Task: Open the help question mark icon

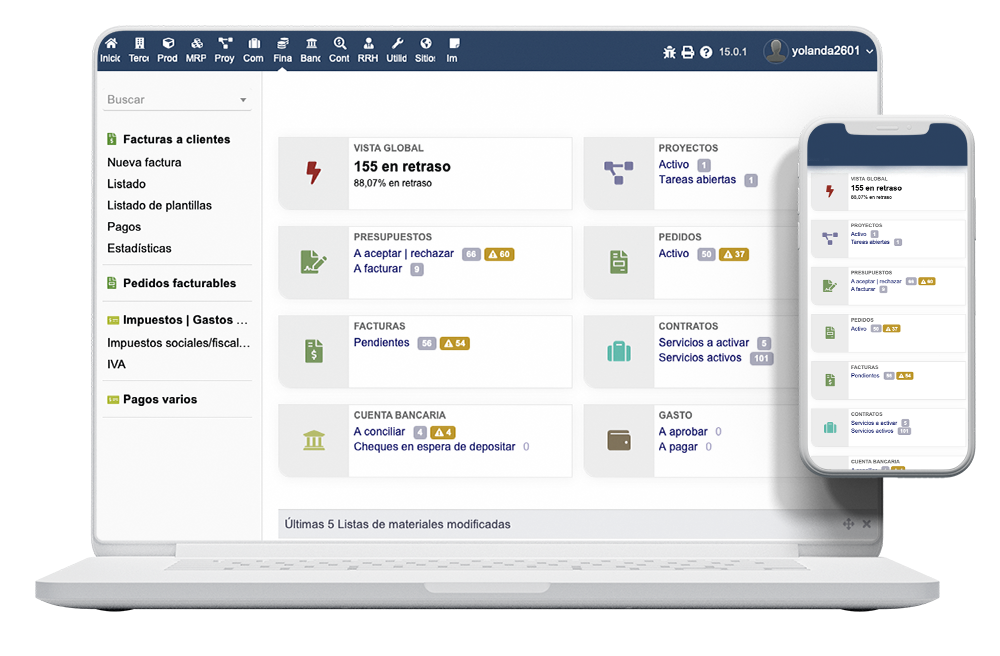Action: (x=706, y=52)
